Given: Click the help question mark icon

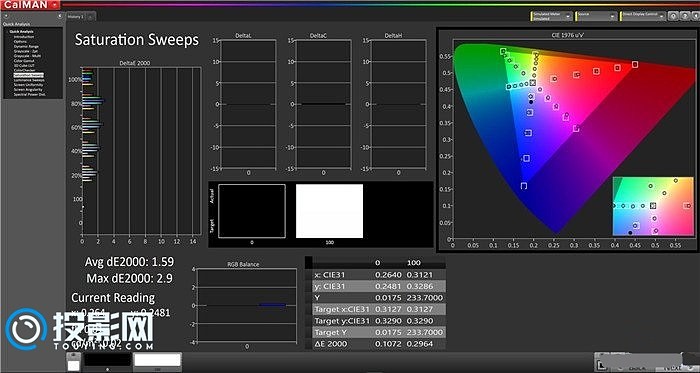Looking at the screenshot, I should pos(683,16).
